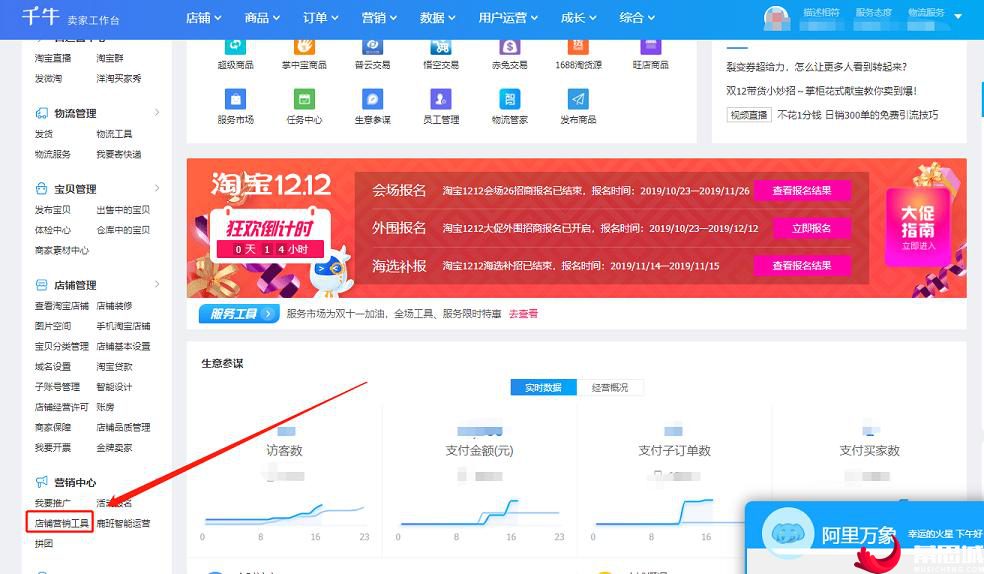This screenshot has height=574, width=984.
Task: Open 店铺装修 in the sidebar
Action: [114, 306]
